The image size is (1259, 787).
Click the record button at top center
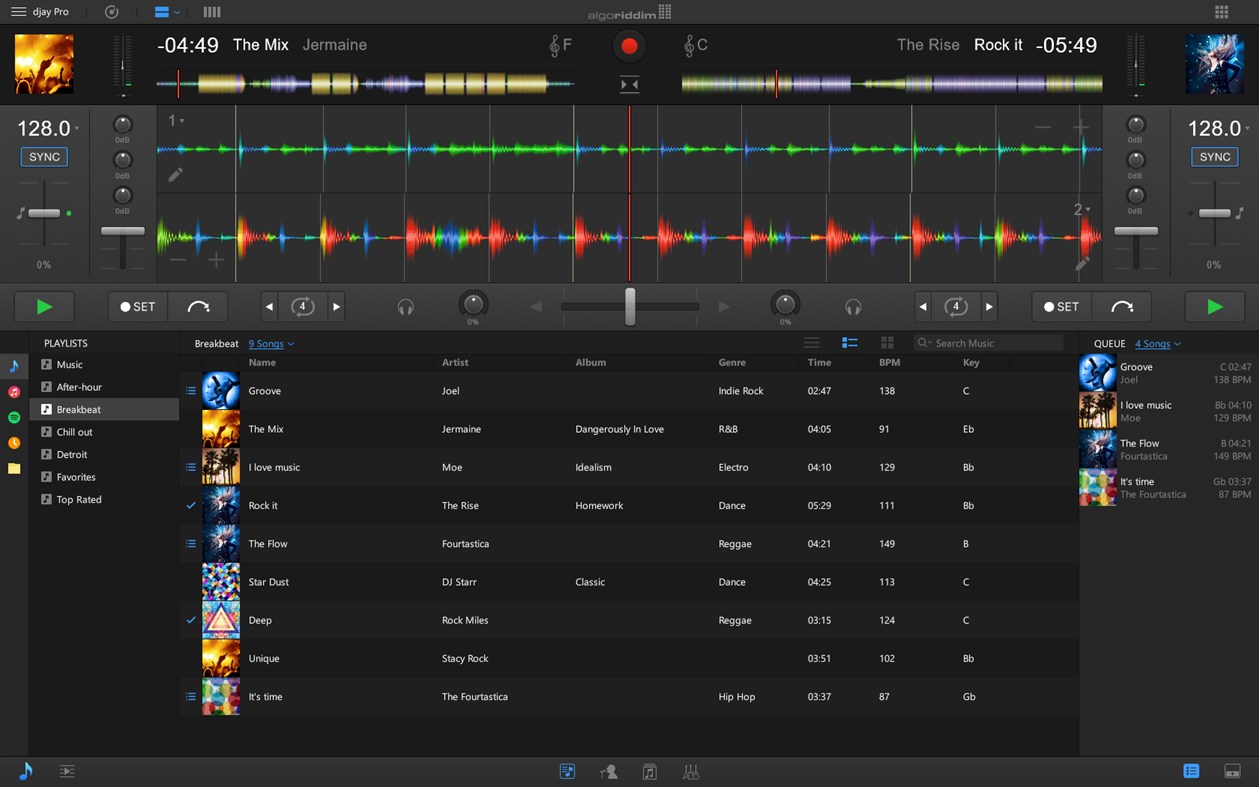pos(628,45)
